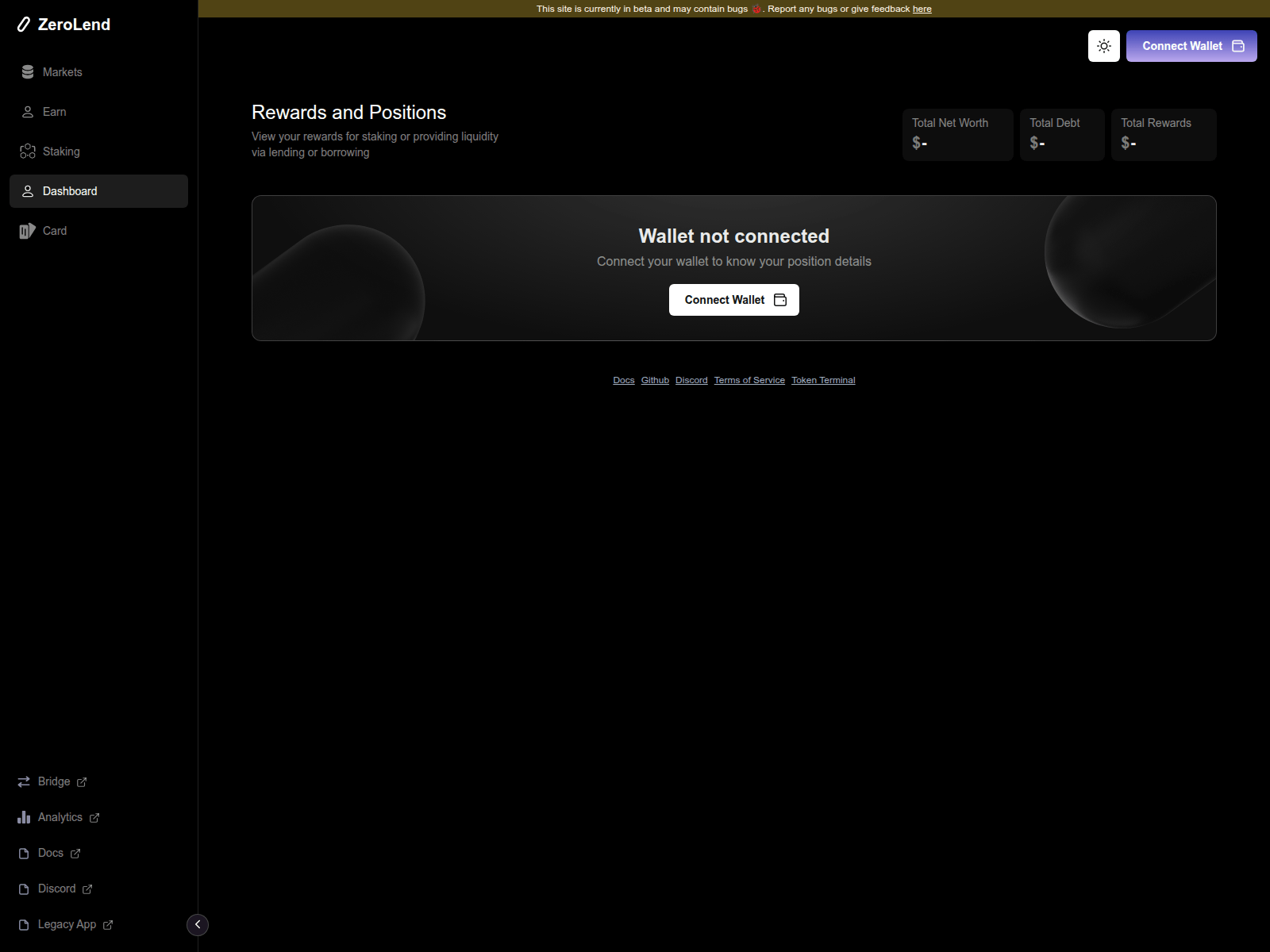
Task: Open the Github footer link
Action: coord(655,381)
